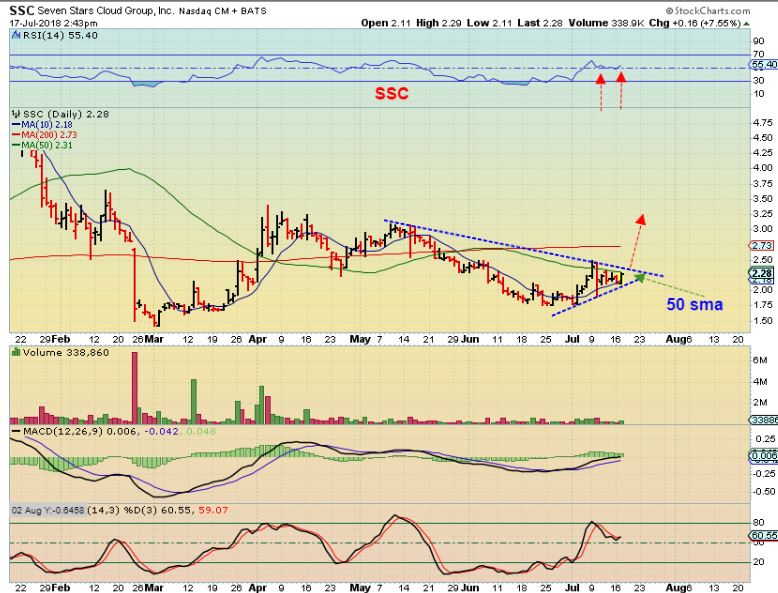778x593 pixels.
Task: Click the Last 2.28 value in header
Action: 540,23
